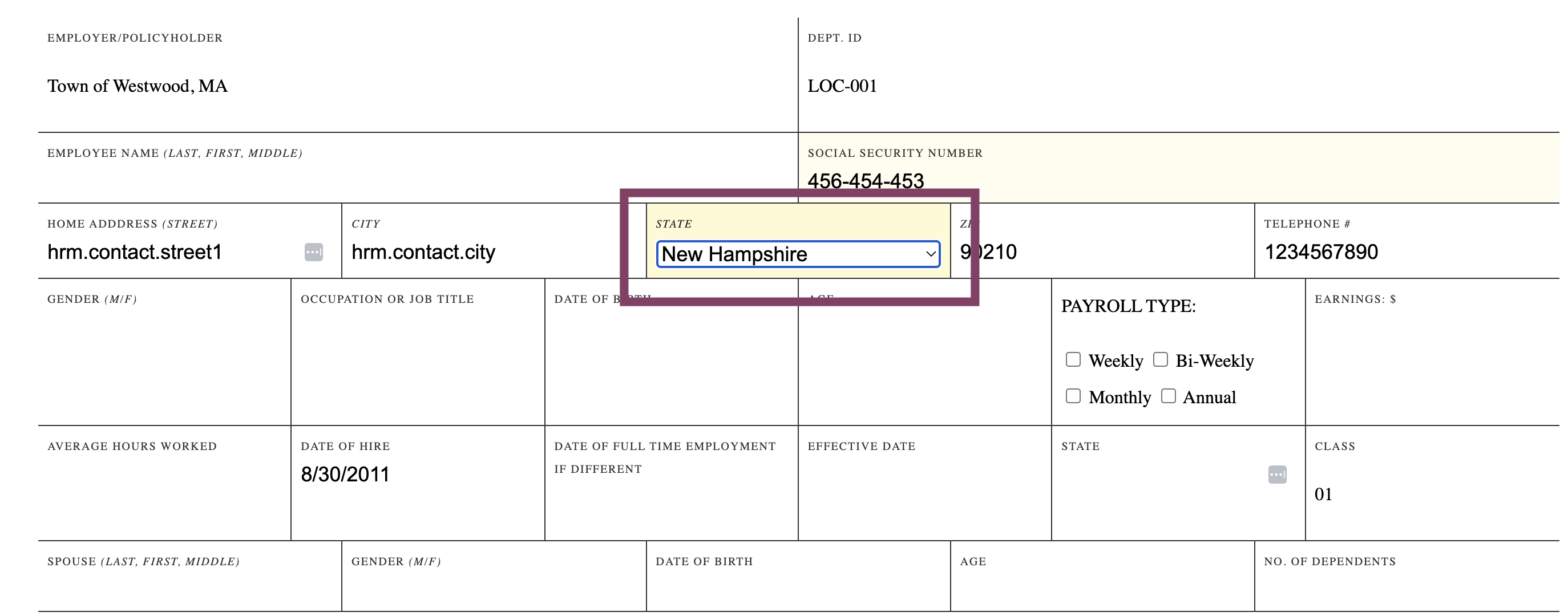Click the ellipsis icon in Home Address field
The width and height of the screenshot is (1568, 616).
[x=313, y=252]
